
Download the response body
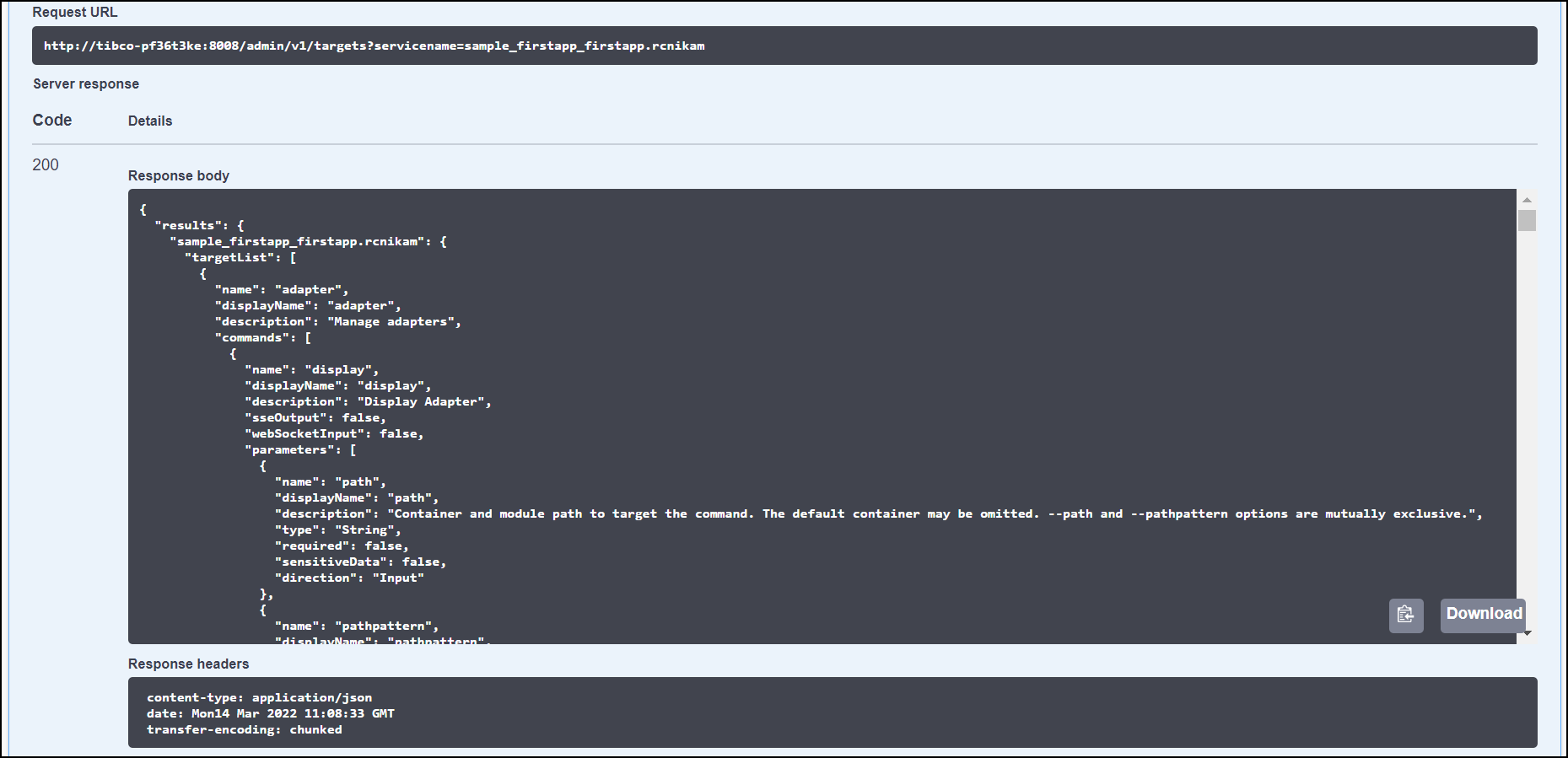click(x=1483, y=614)
